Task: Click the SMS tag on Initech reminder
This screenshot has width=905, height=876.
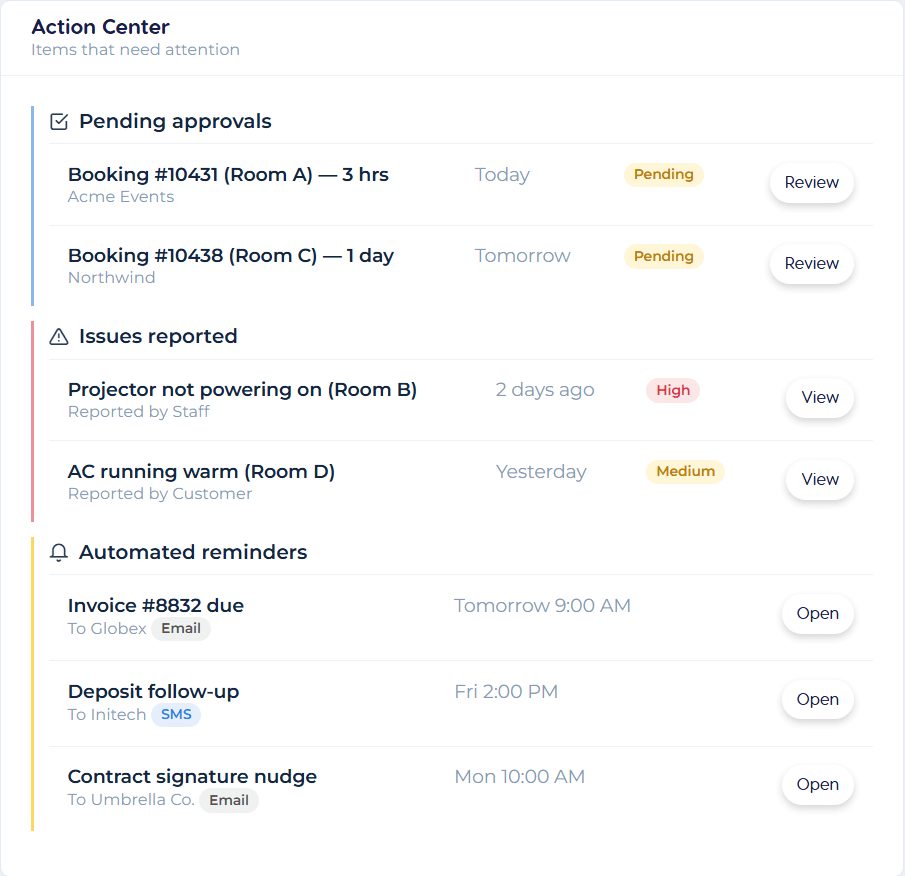Action: (176, 715)
